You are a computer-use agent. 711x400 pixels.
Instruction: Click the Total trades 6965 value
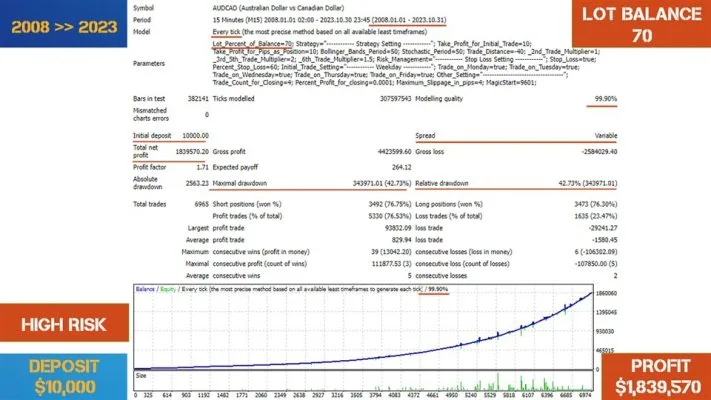point(201,205)
